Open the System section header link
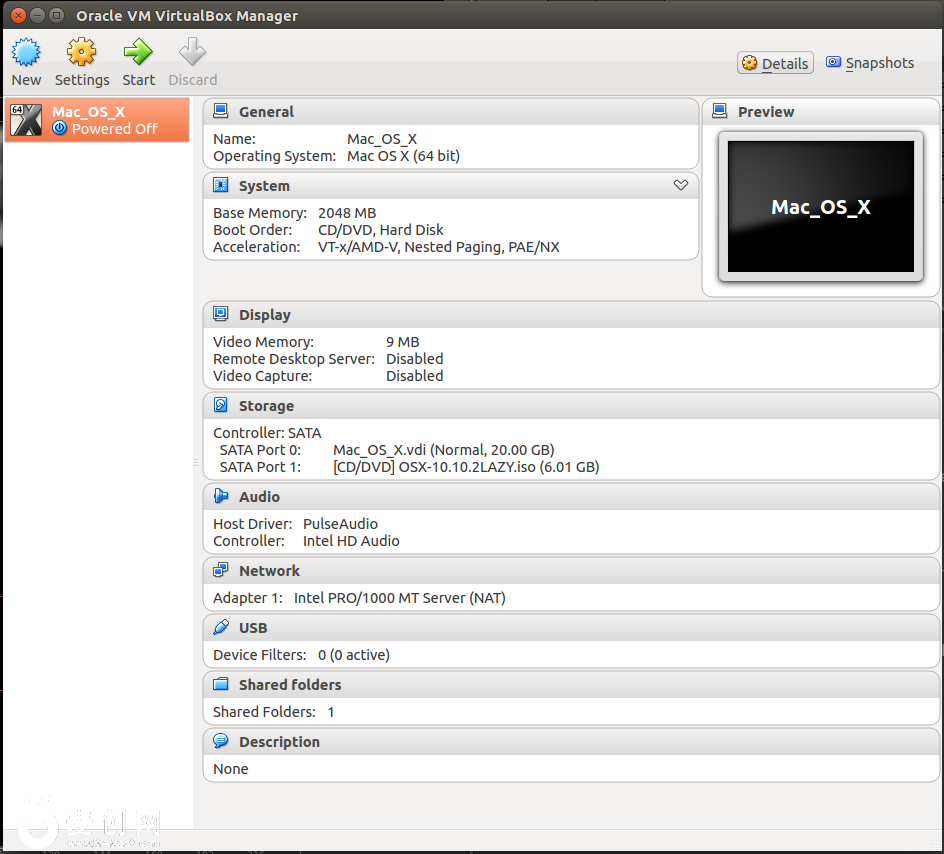This screenshot has height=854, width=944. [264, 186]
